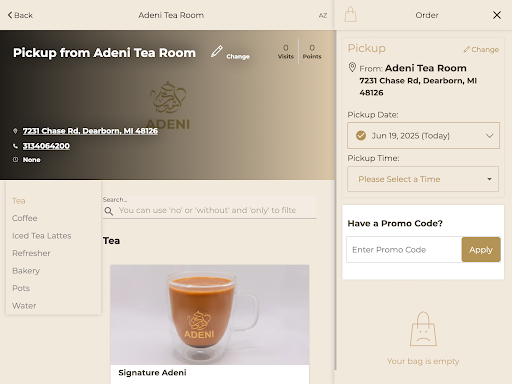Click the pencil Change icon in the banner

point(217,52)
